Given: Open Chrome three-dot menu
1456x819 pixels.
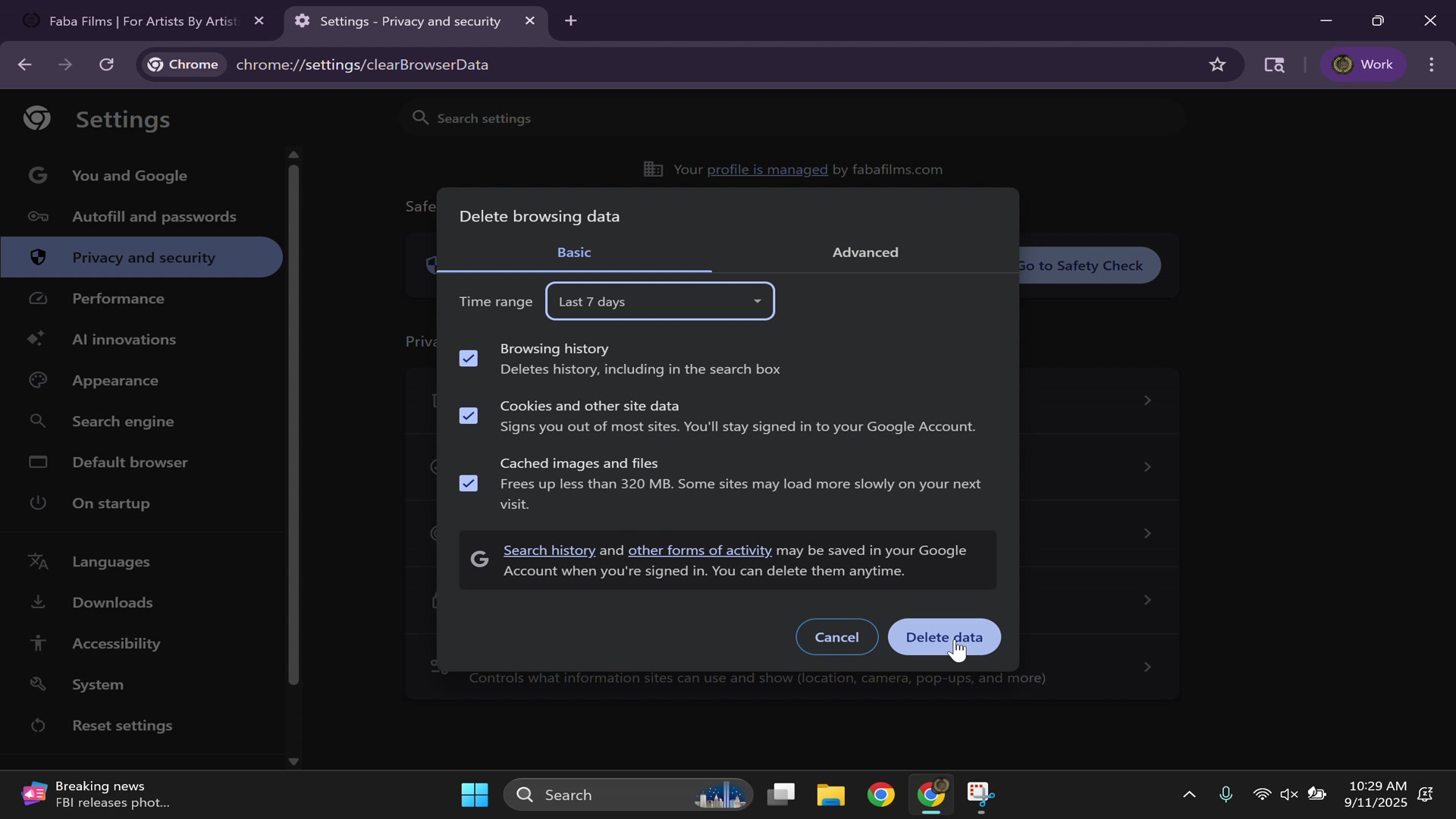Looking at the screenshot, I should [1431, 65].
